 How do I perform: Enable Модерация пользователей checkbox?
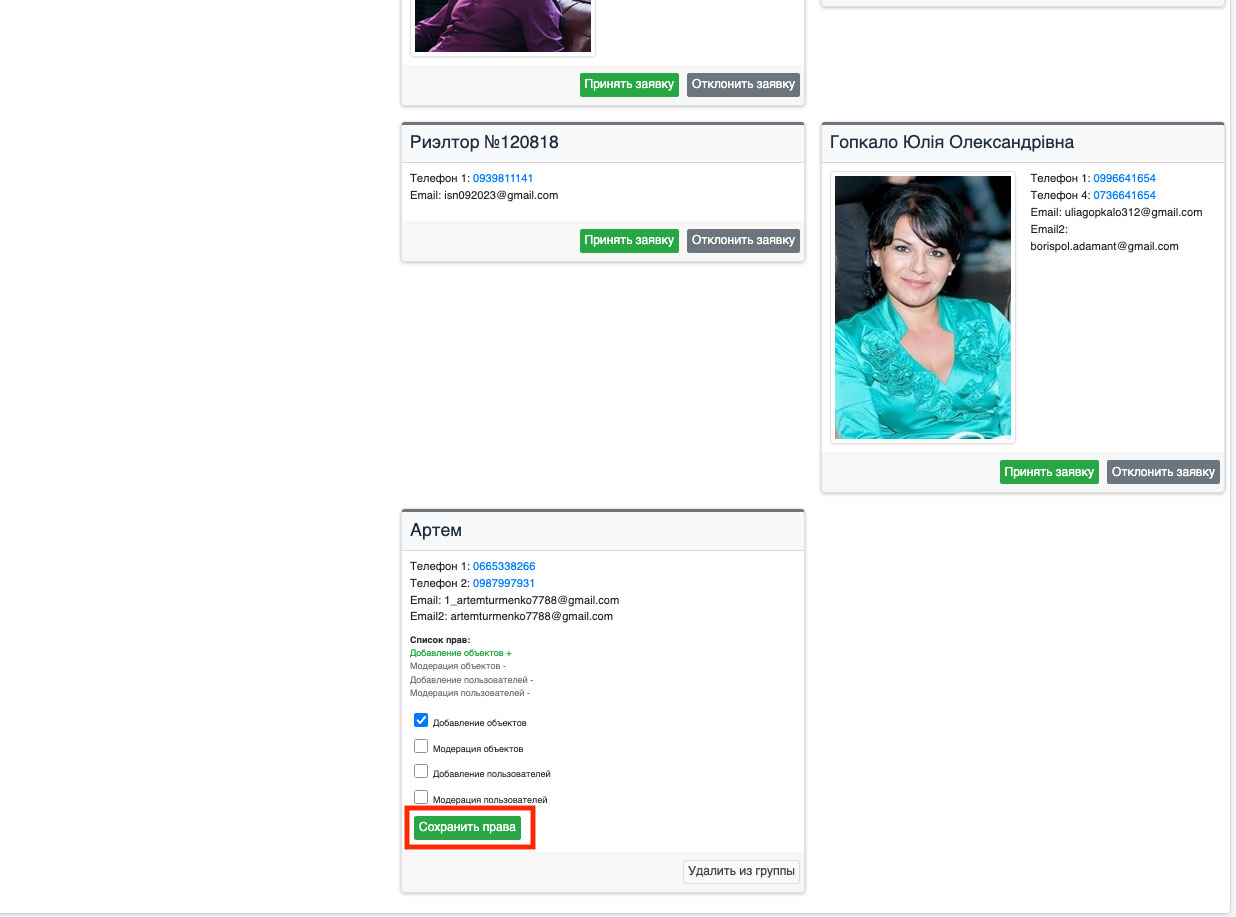pyautogui.click(x=421, y=797)
